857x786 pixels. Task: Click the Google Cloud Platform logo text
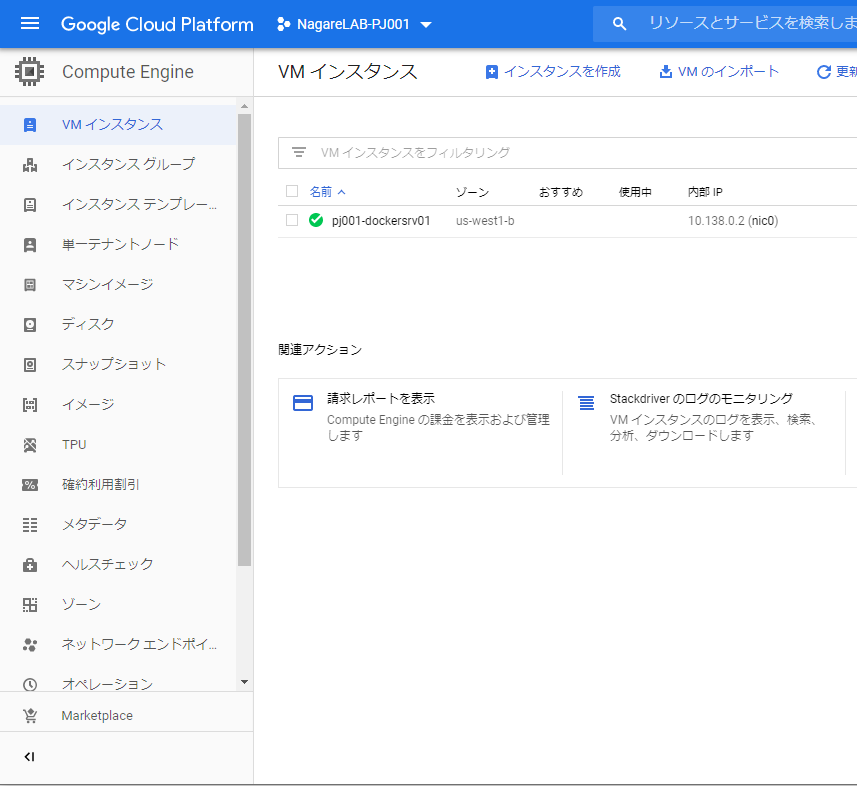(157, 25)
